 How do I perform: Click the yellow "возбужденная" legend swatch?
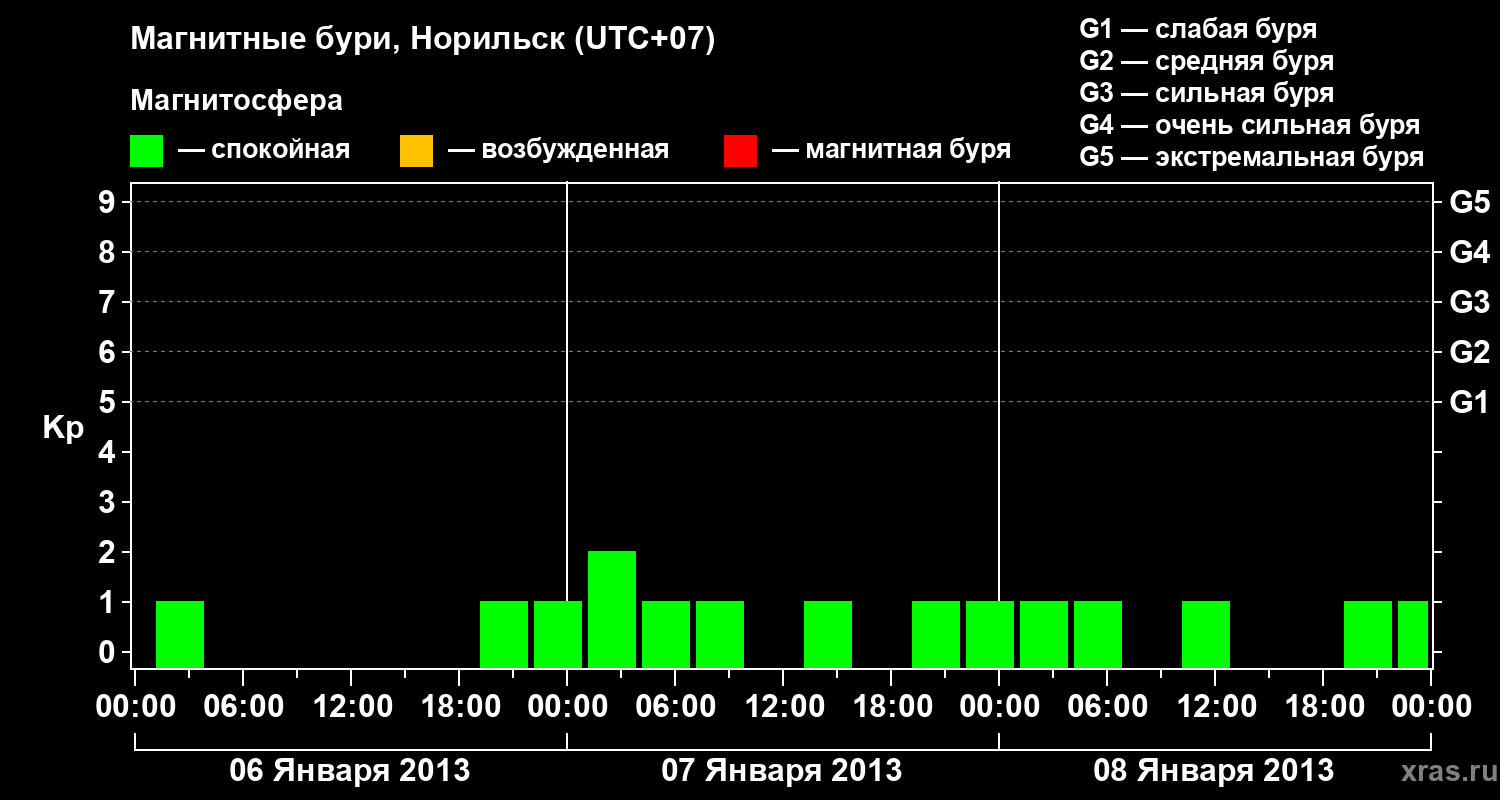point(416,151)
